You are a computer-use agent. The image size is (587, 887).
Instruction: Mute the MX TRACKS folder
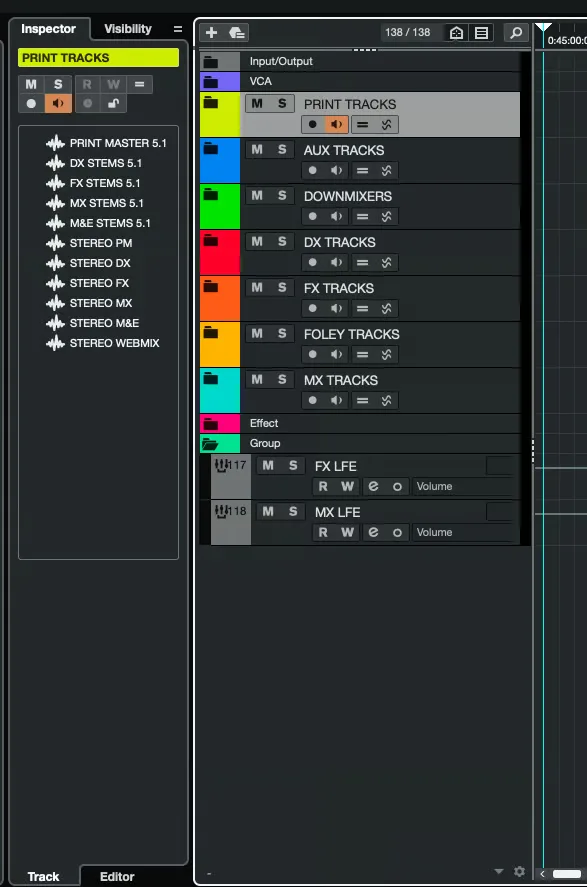coord(257,379)
